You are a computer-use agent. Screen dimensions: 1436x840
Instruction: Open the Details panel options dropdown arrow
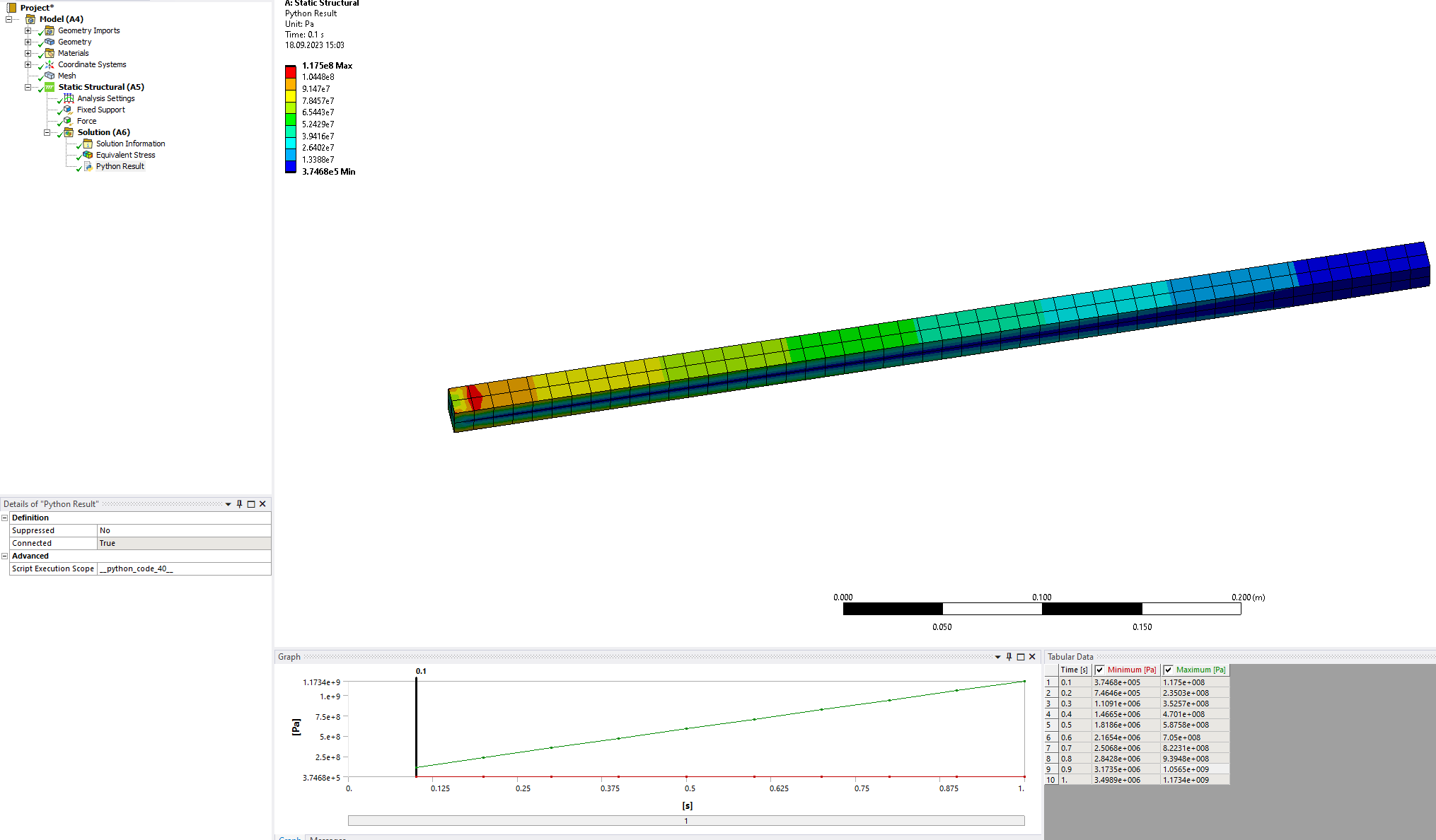[228, 504]
